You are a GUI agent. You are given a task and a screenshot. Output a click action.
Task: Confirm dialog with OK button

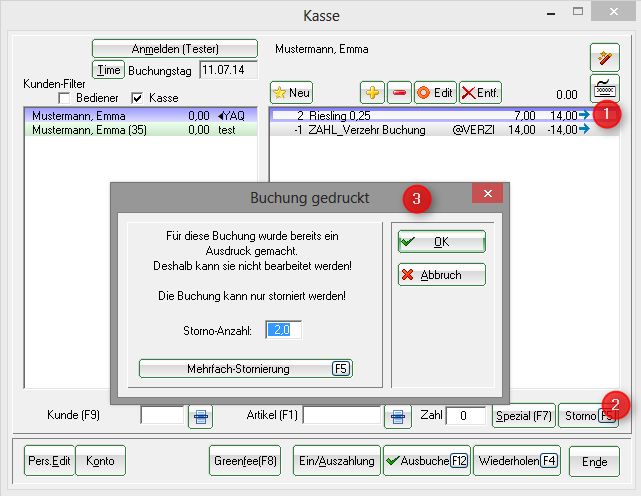pyautogui.click(x=441, y=242)
